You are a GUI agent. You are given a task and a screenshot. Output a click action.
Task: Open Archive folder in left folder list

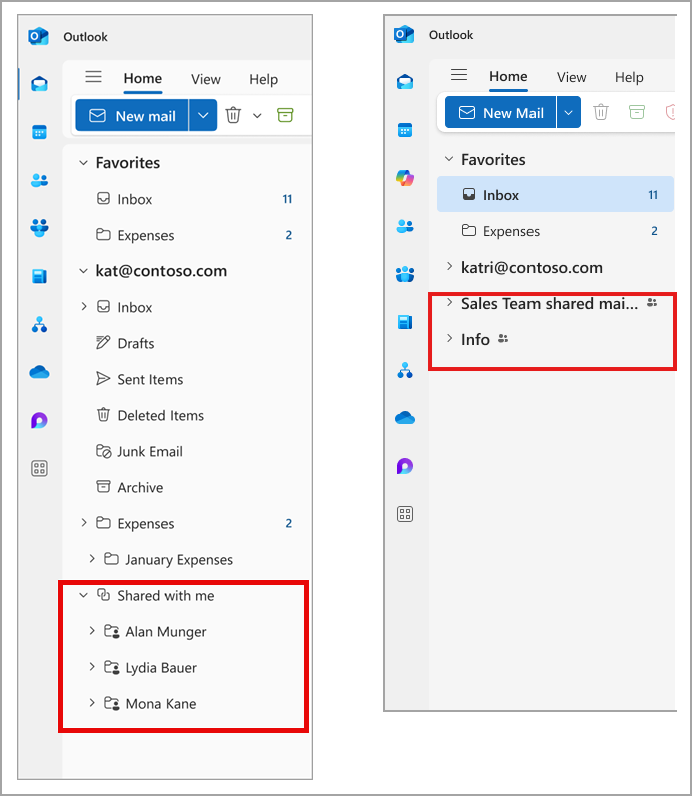(x=186, y=487)
